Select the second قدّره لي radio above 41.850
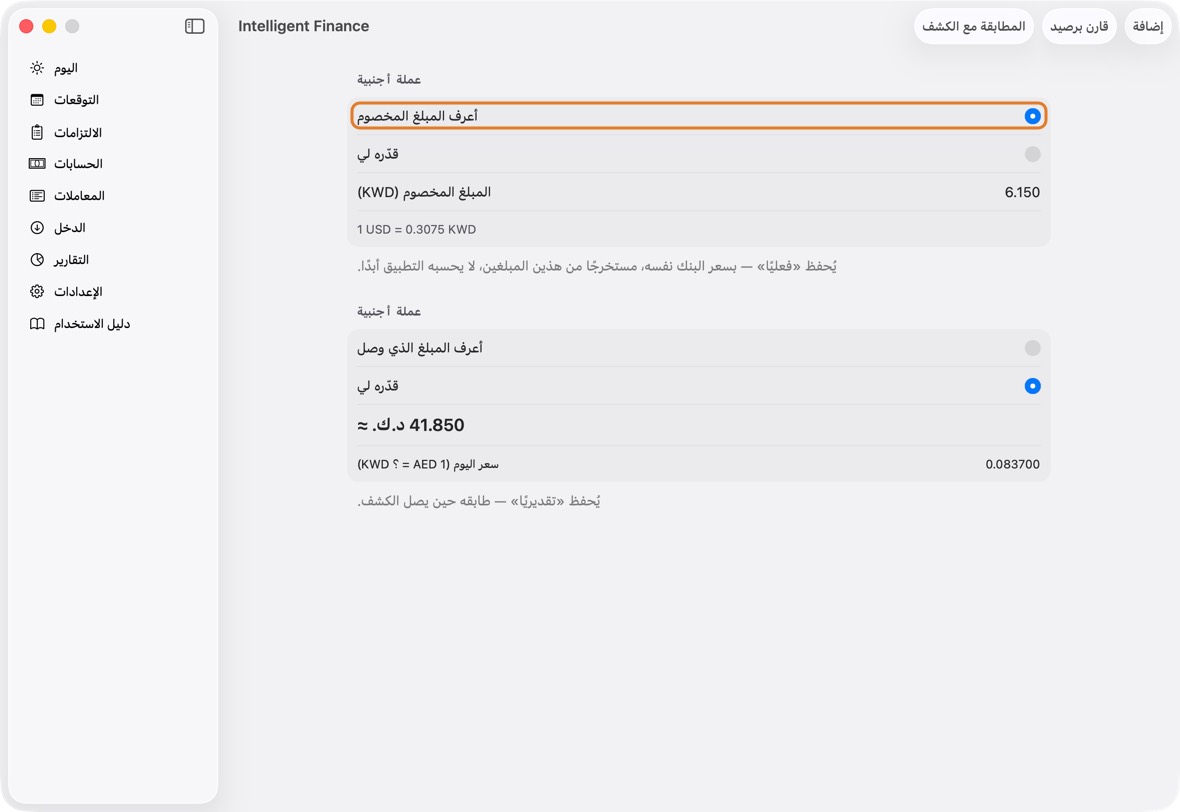Viewport: 1180px width, 812px height. [1032, 386]
